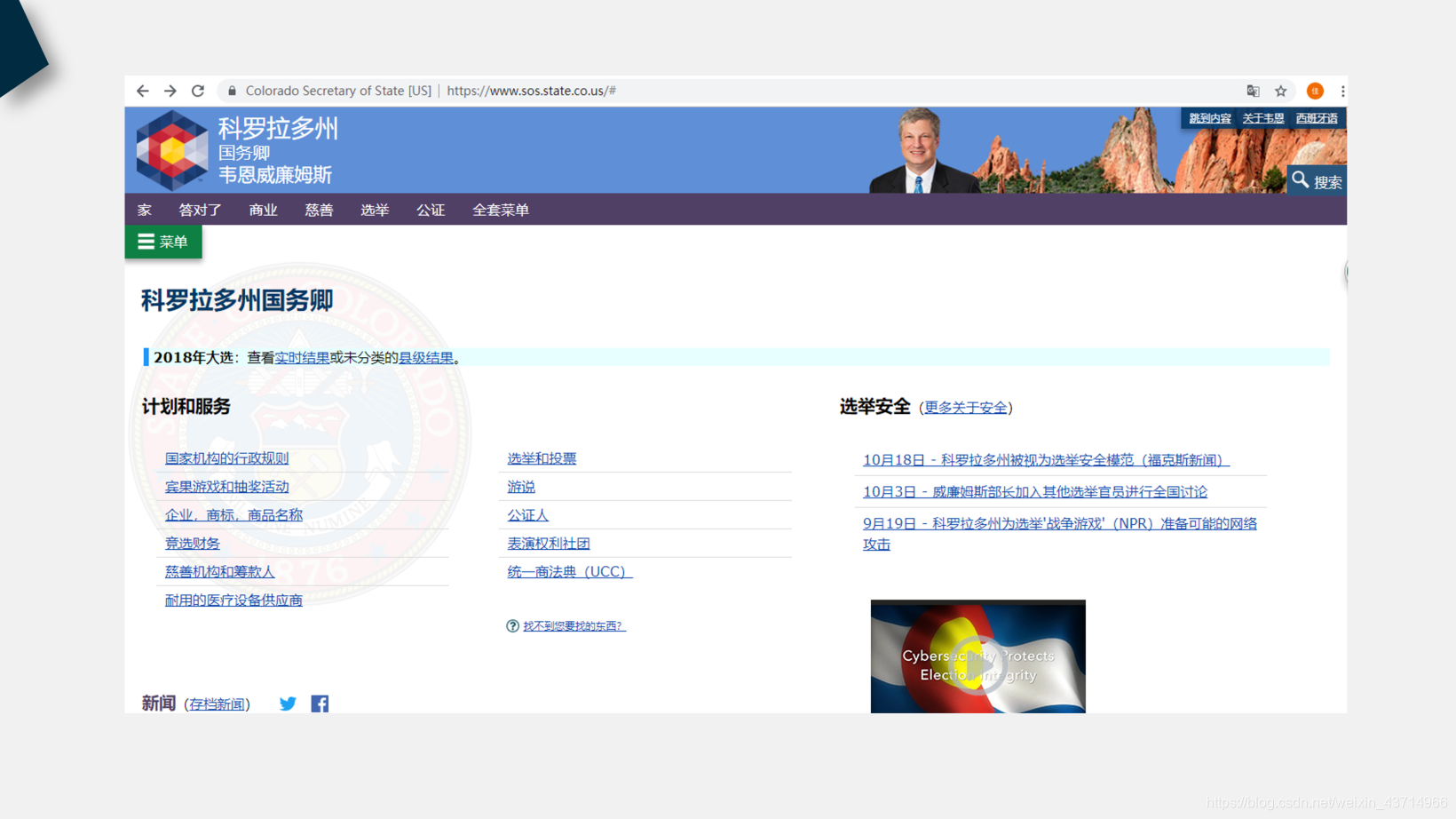The width and height of the screenshot is (1456, 819).
Task: Open the 统一商法典（UCC） link
Action: click(x=569, y=572)
